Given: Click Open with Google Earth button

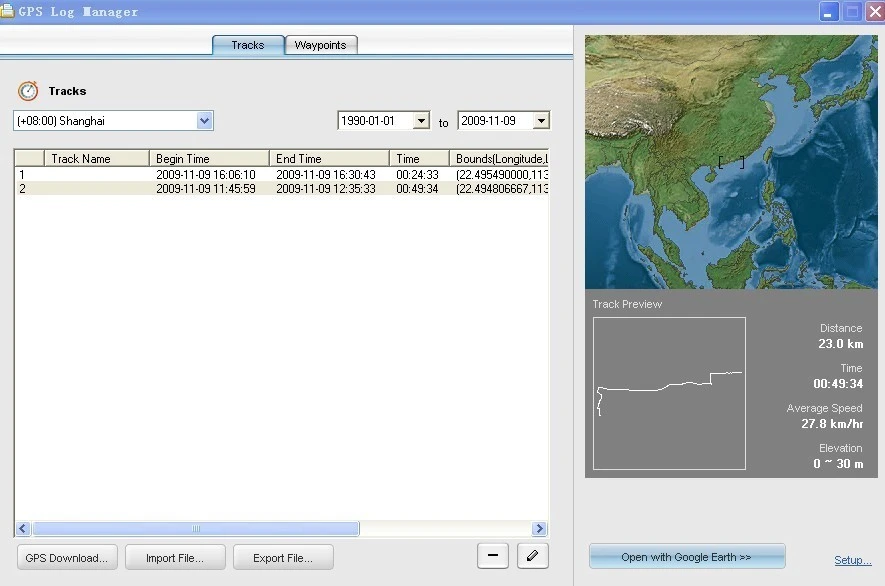Looking at the screenshot, I should [686, 557].
